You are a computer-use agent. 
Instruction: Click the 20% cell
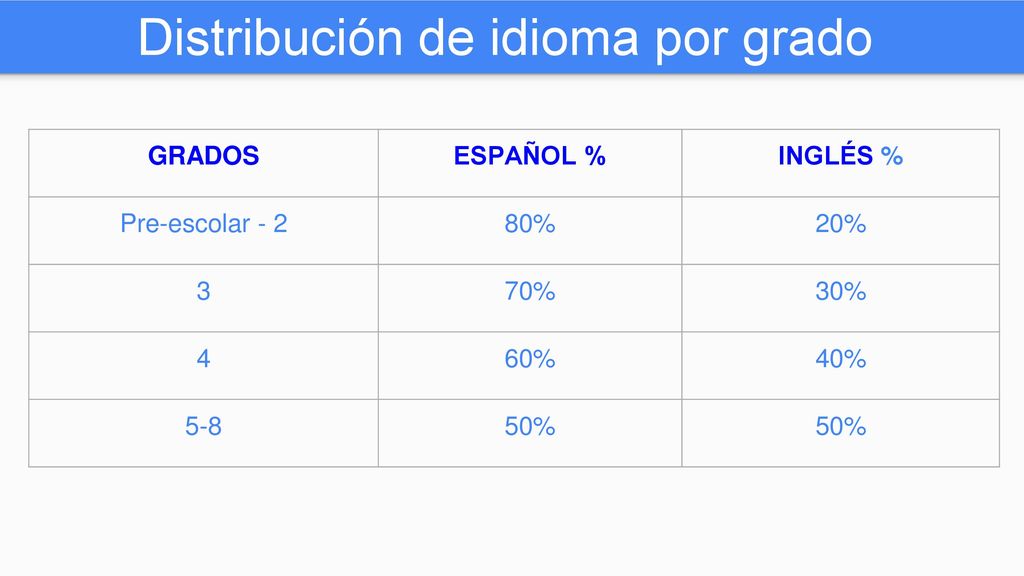840,231
